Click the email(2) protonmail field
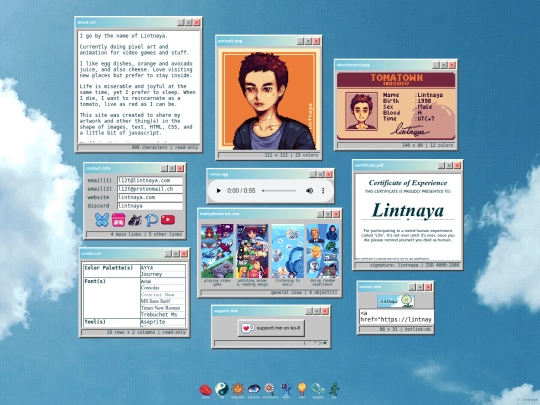This screenshot has height=405, width=540. click(x=149, y=189)
